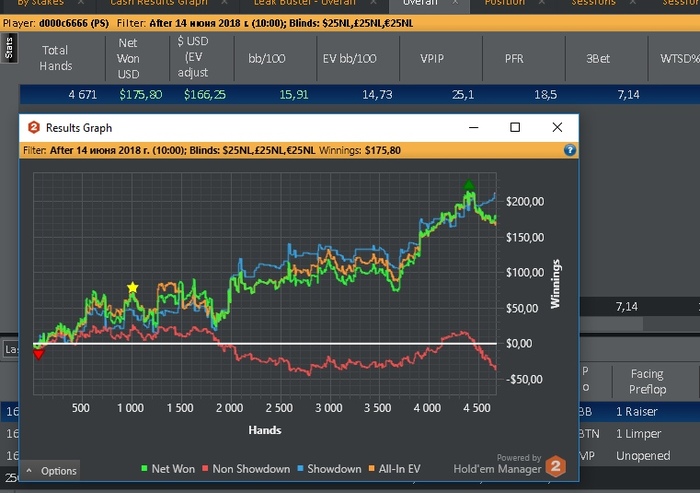Toggle the All-In EV legend swatch
This screenshot has width=700, height=493.
point(371,468)
